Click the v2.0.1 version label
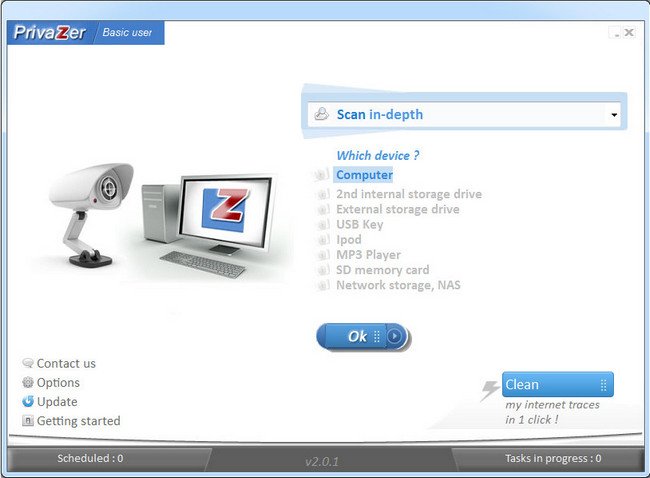 (x=322, y=461)
